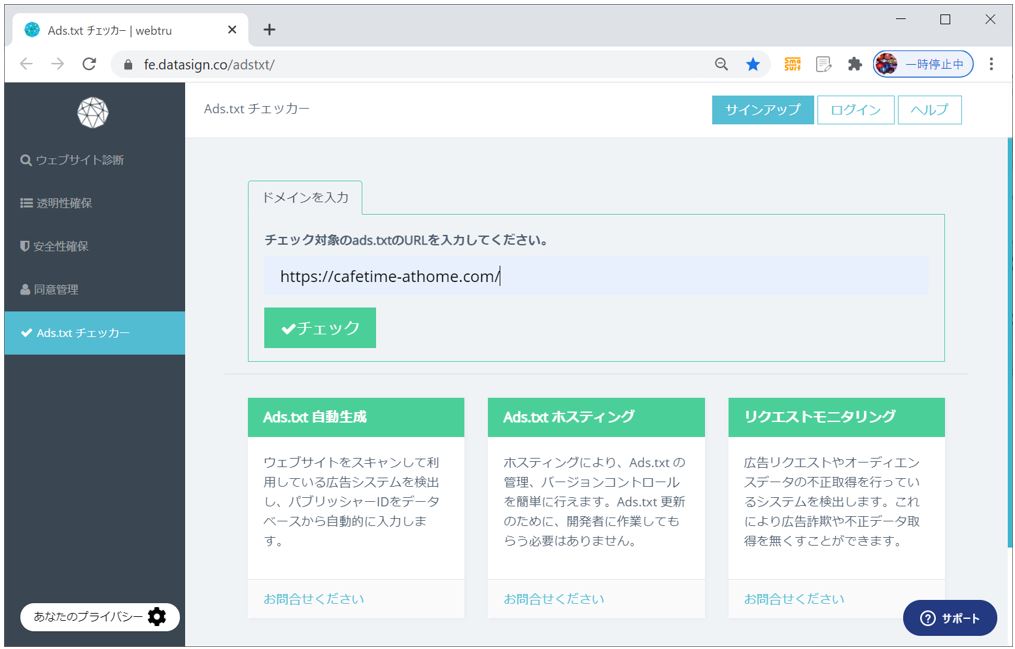Click the webtru logo in sidebar

(93, 112)
